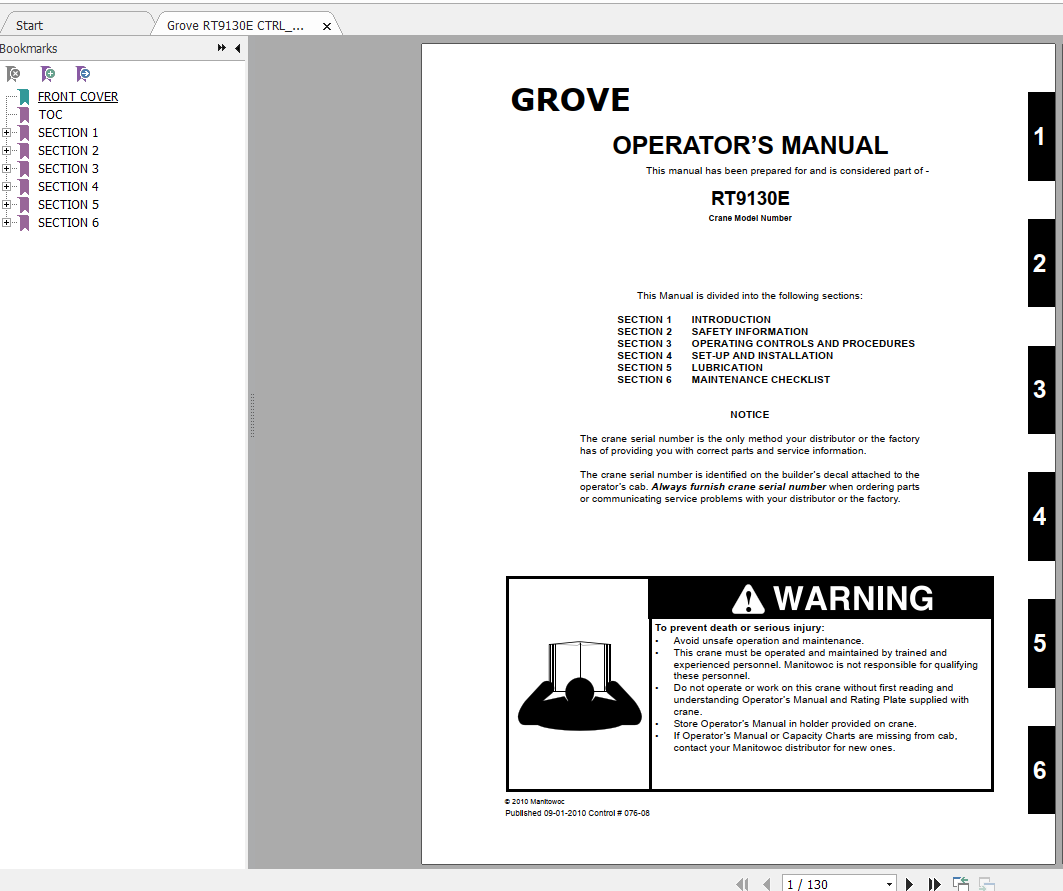Open the SECTION 4 bookmark

coord(68,186)
